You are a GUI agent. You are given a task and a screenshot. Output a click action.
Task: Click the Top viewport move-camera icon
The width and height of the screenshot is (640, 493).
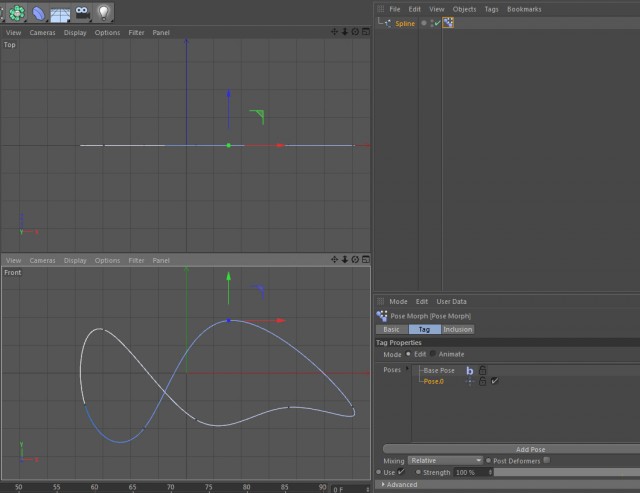point(334,31)
